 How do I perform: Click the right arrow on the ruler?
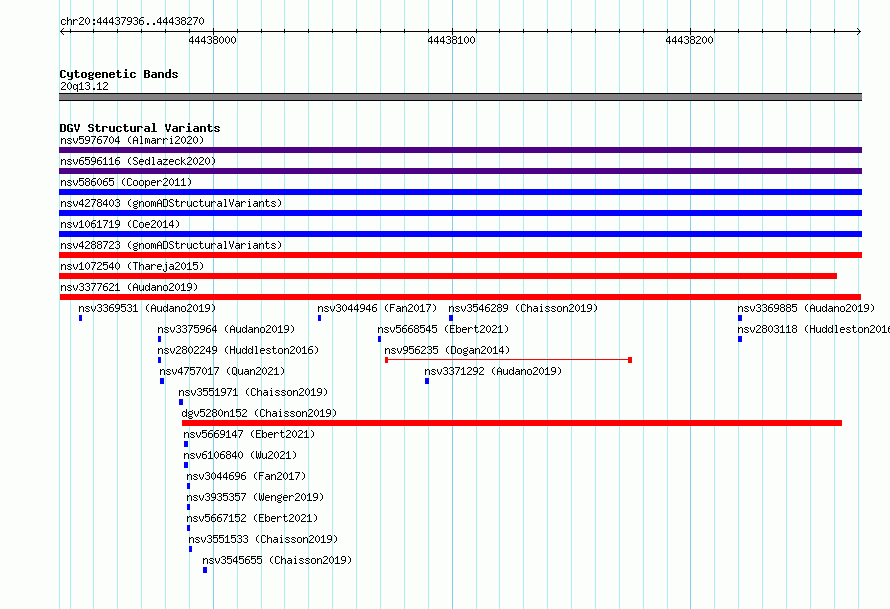(x=859, y=31)
